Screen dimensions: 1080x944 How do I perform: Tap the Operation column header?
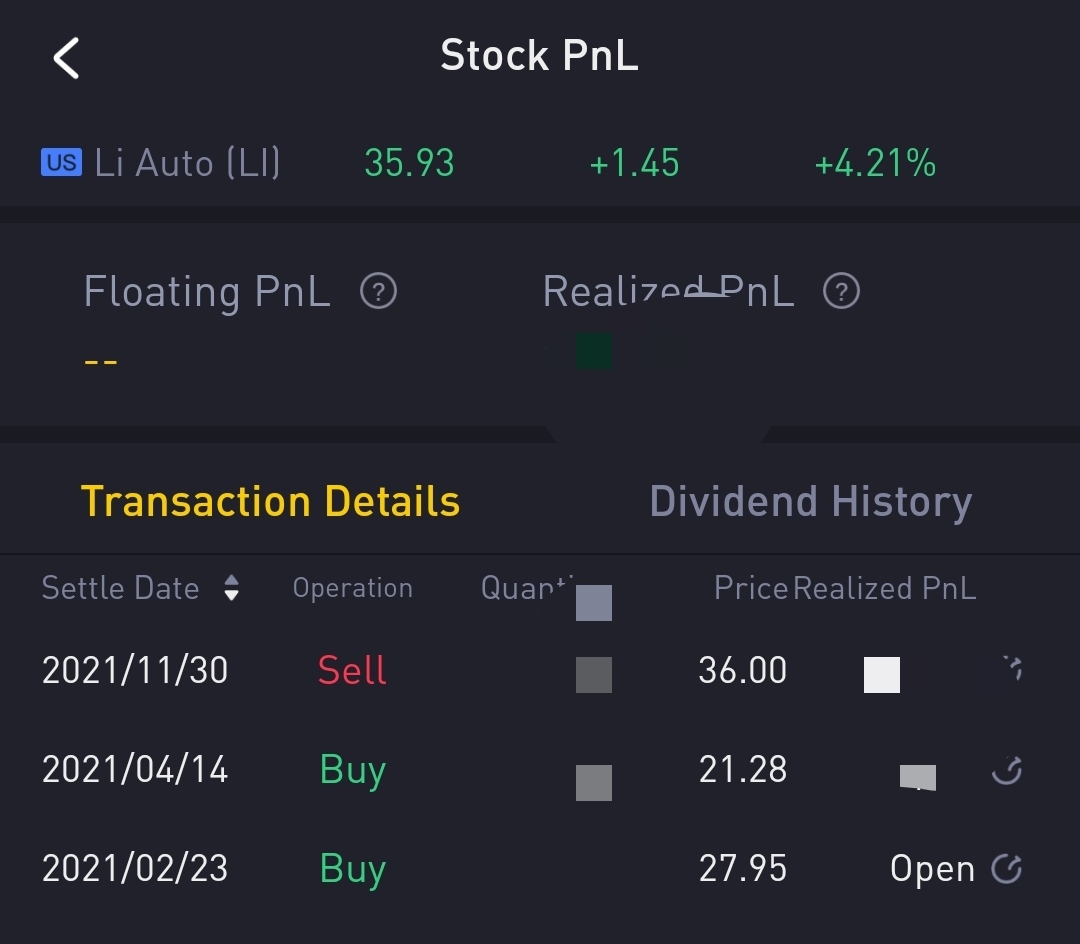(353, 588)
